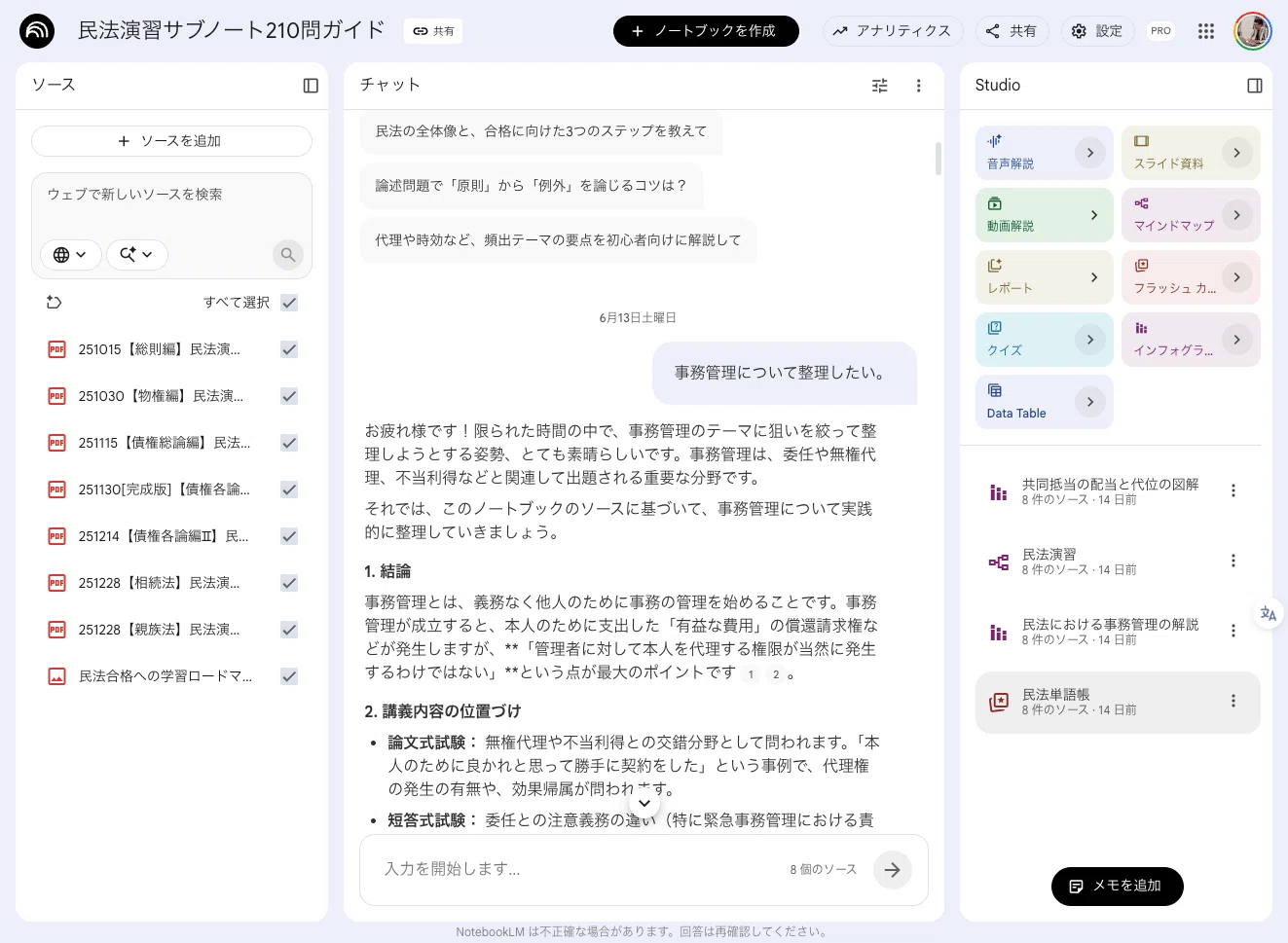Expand マインドマップ customization arrow
The width and height of the screenshot is (1288, 943).
pyautogui.click(x=1236, y=215)
